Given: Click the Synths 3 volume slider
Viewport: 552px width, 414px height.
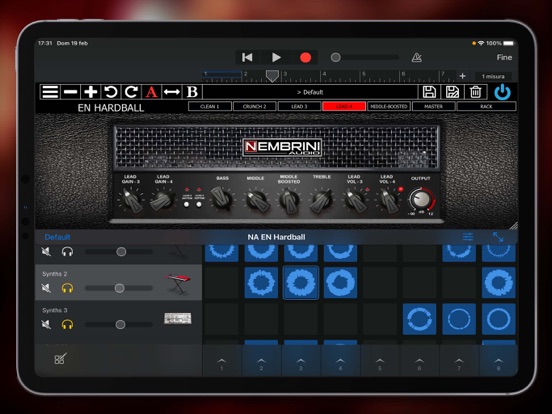Looking at the screenshot, I should (x=119, y=325).
